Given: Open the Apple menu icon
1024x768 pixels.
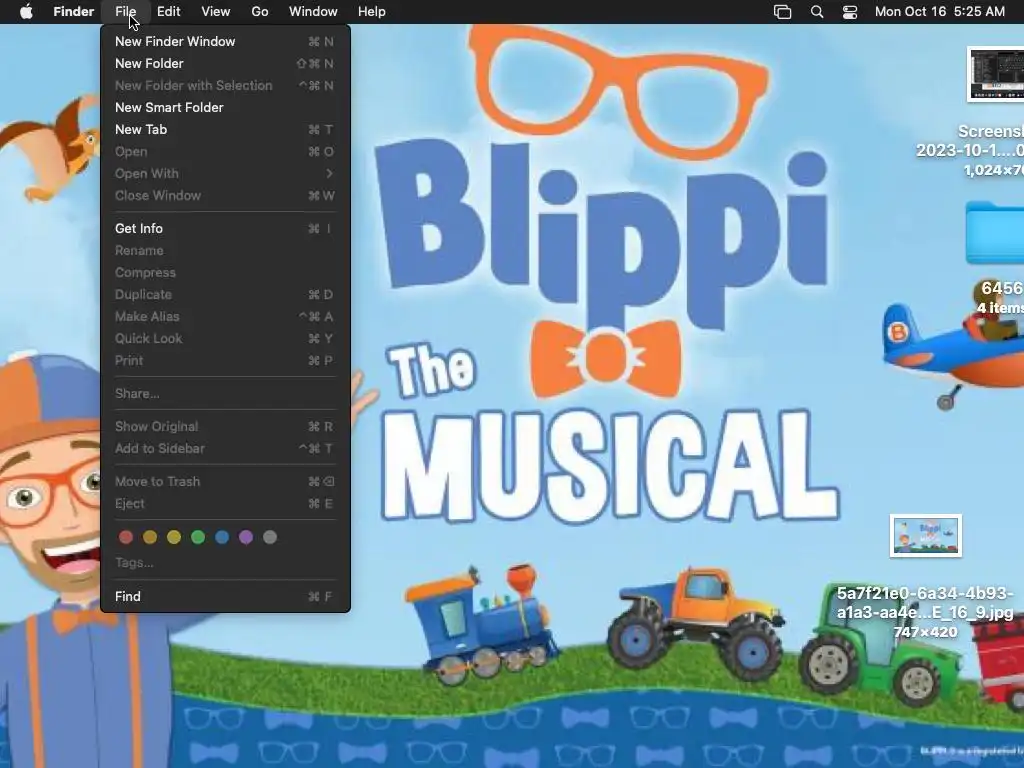Looking at the screenshot, I should click(26, 12).
